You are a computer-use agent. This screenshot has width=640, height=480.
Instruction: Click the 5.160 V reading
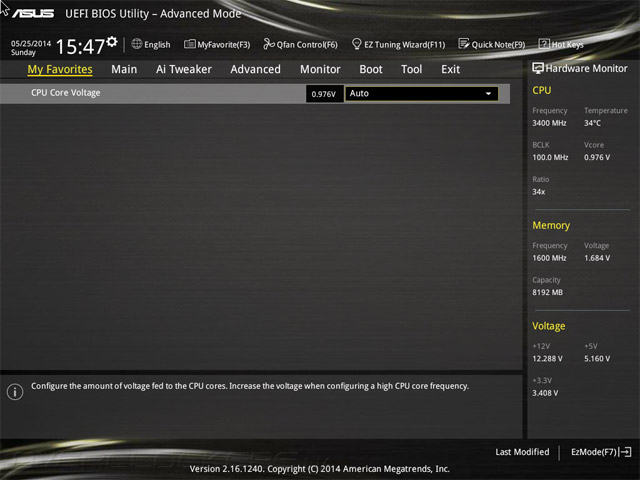coord(597,358)
